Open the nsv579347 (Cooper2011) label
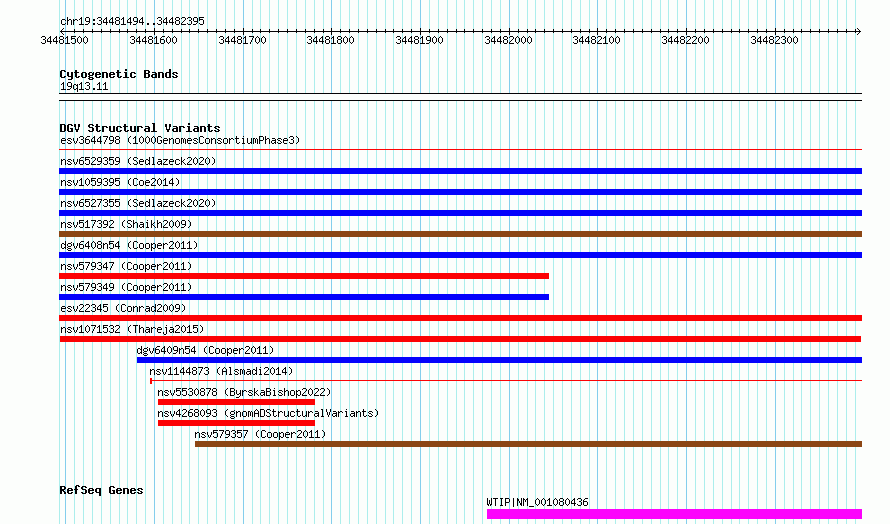The image size is (890, 524). coord(126,266)
